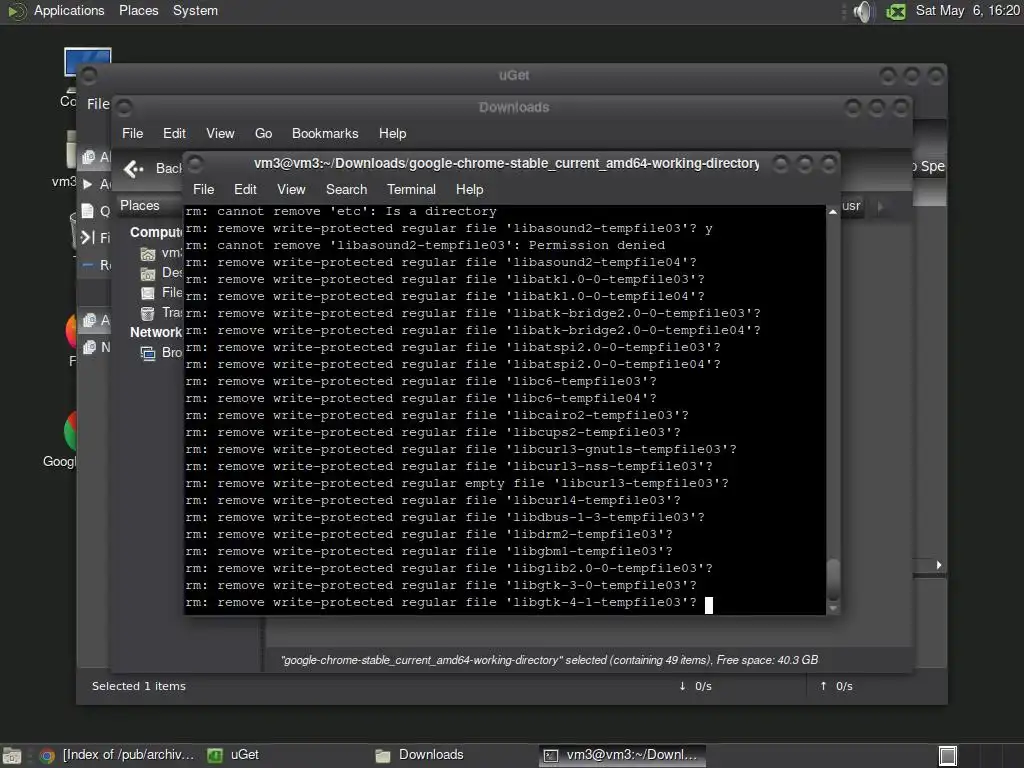Click the terminal window menu button at title left
Viewport: 1024px width, 768px height.
pos(195,164)
